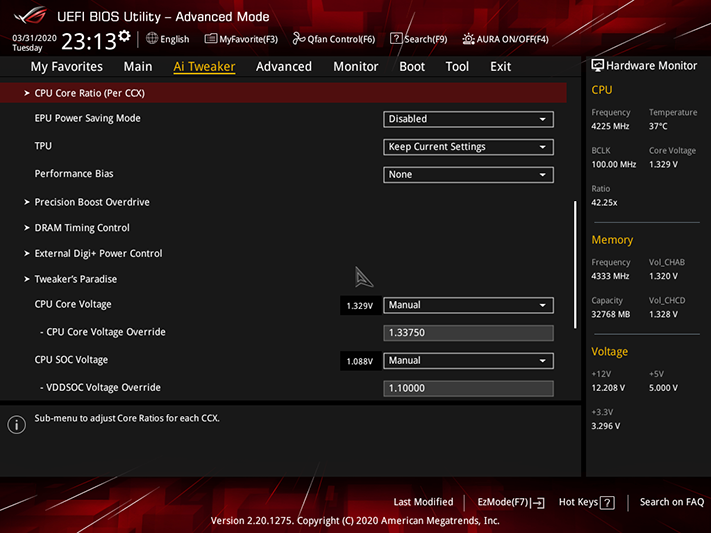Click the Hot Keys question mark icon
Image resolution: width=711 pixels, height=533 pixels.
tap(607, 503)
